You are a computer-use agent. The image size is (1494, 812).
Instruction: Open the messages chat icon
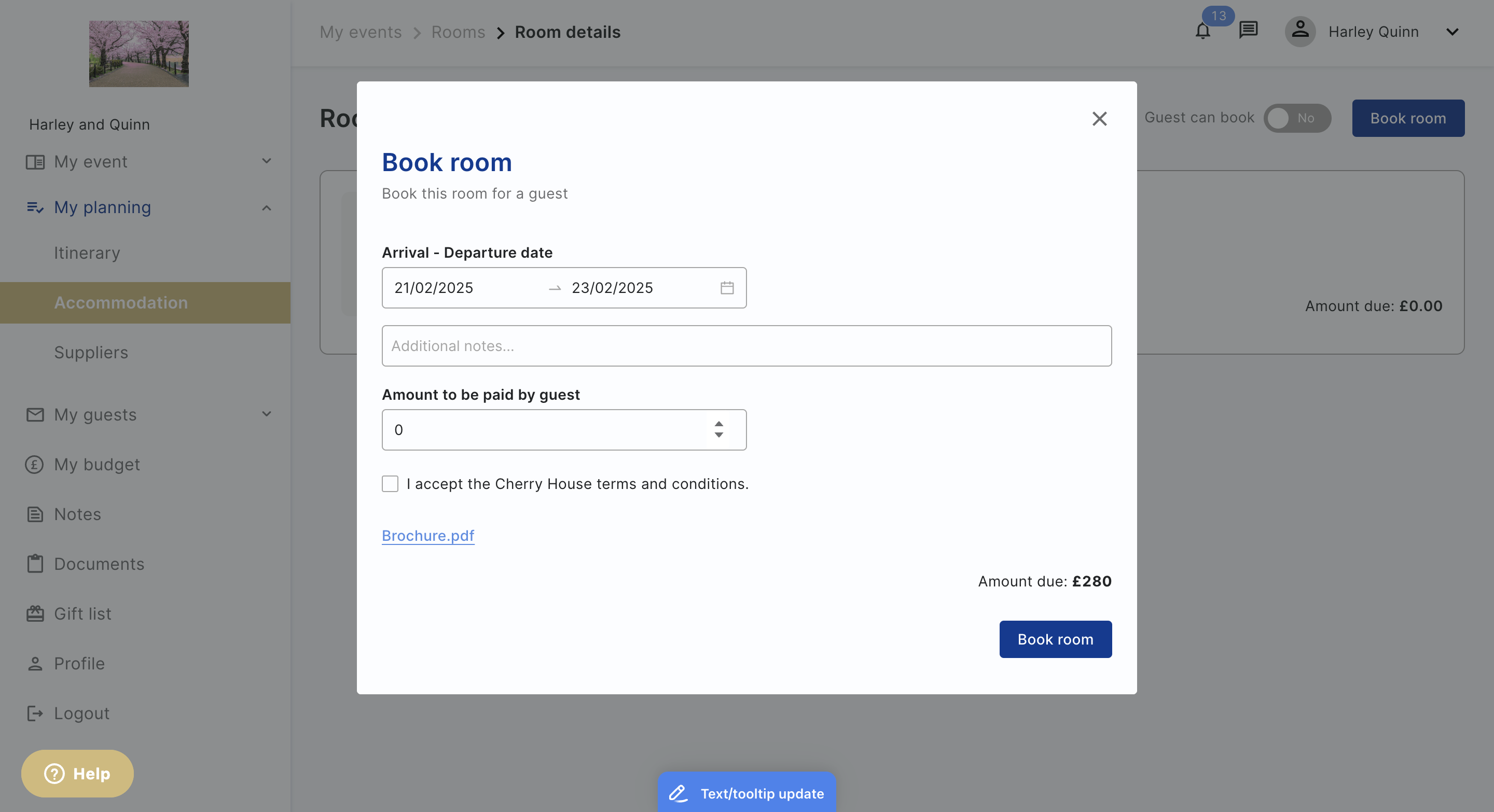coord(1248,30)
